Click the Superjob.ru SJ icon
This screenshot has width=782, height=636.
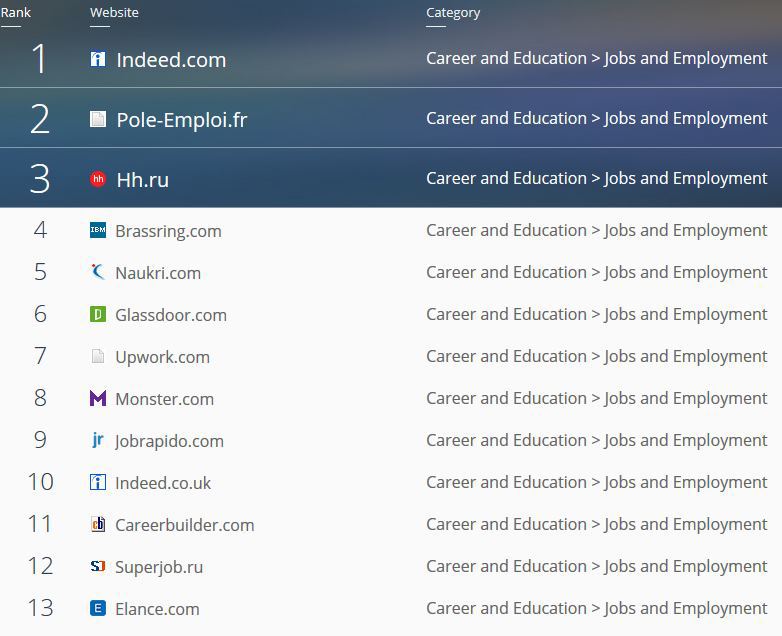pyautogui.click(x=98, y=566)
